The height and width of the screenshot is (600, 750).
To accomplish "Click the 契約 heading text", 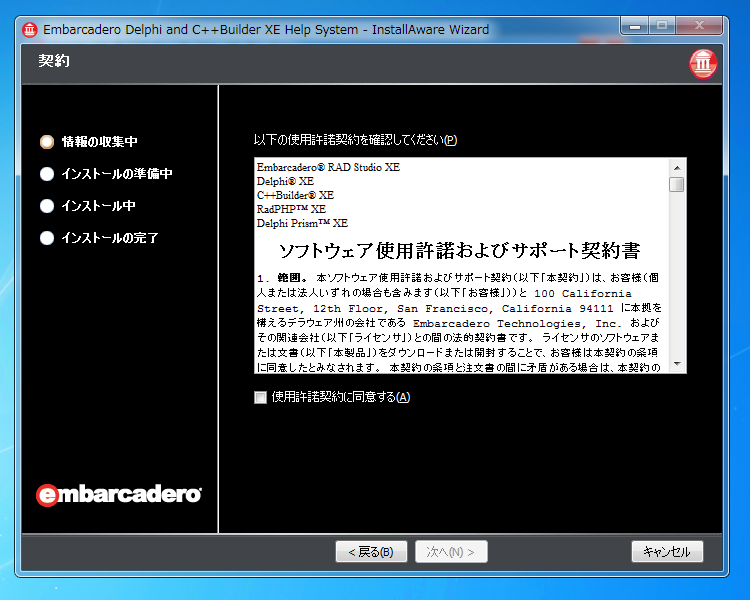I will [54, 61].
